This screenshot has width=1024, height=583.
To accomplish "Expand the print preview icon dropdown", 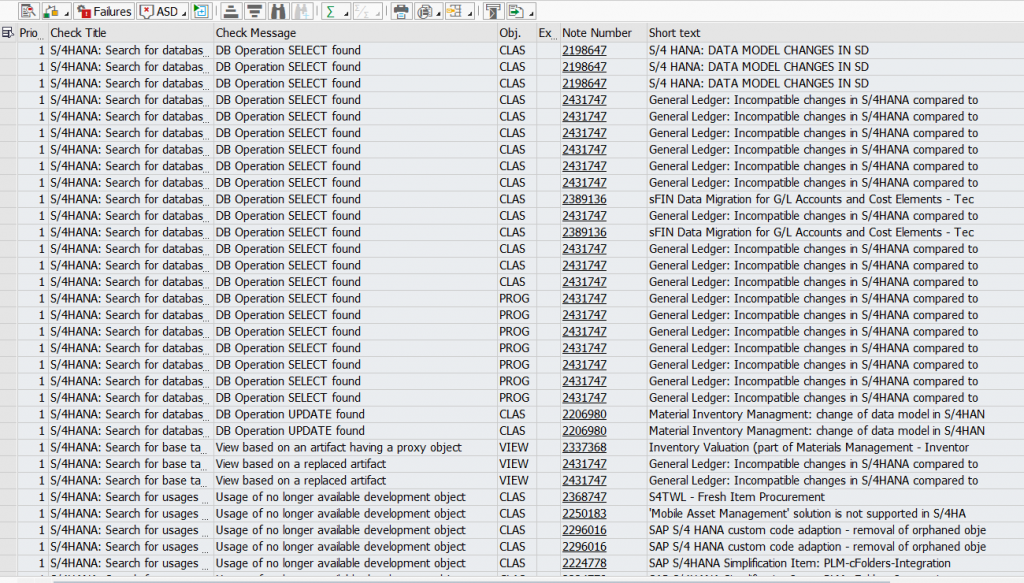I will point(438,14).
